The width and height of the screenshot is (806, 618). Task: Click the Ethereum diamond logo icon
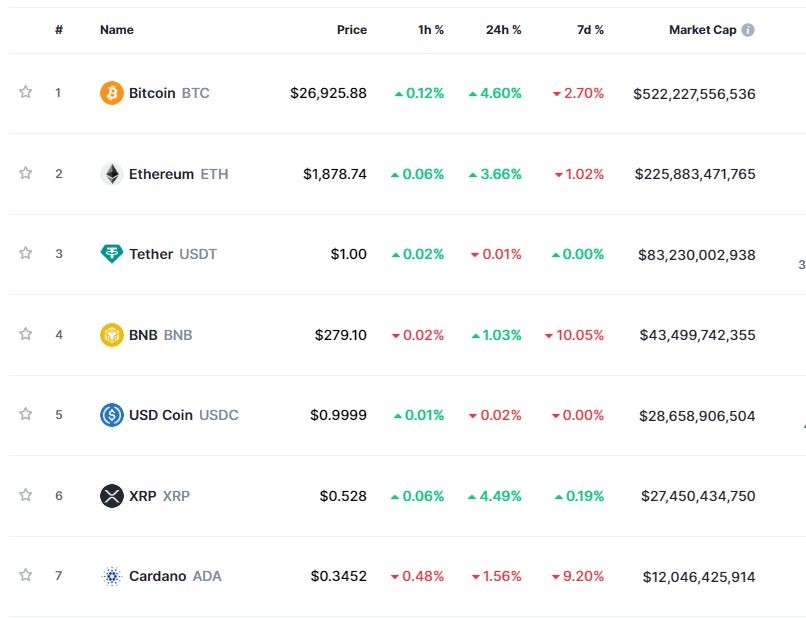point(112,174)
